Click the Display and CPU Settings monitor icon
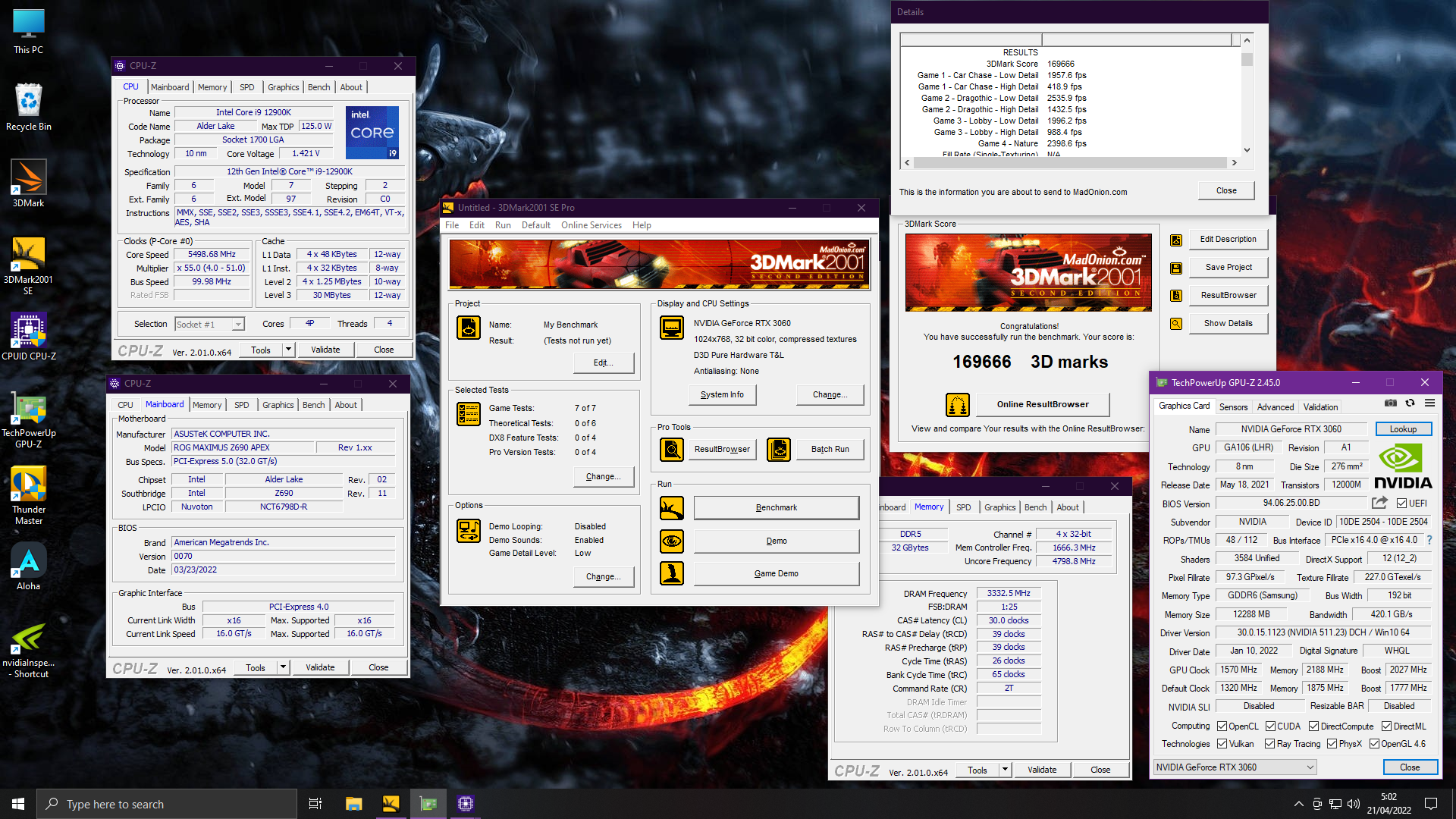The height and width of the screenshot is (819, 1456). point(672,328)
